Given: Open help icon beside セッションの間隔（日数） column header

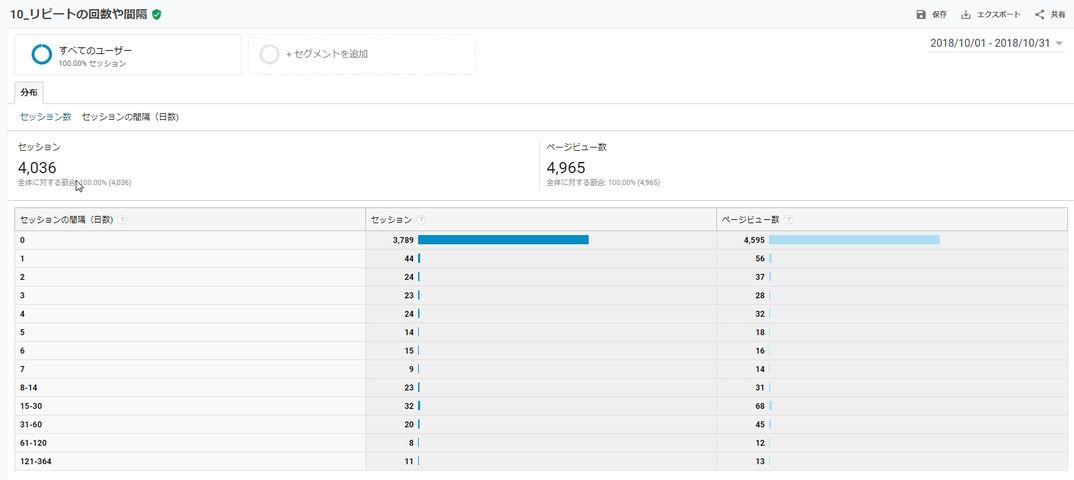Looking at the screenshot, I should tap(122, 219).
